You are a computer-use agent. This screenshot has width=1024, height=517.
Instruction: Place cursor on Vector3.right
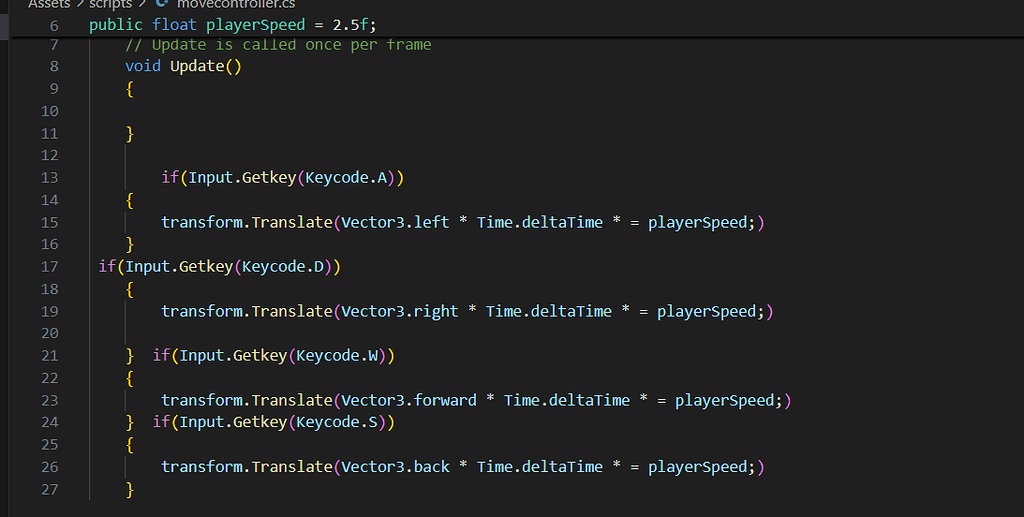pyautogui.click(x=399, y=311)
